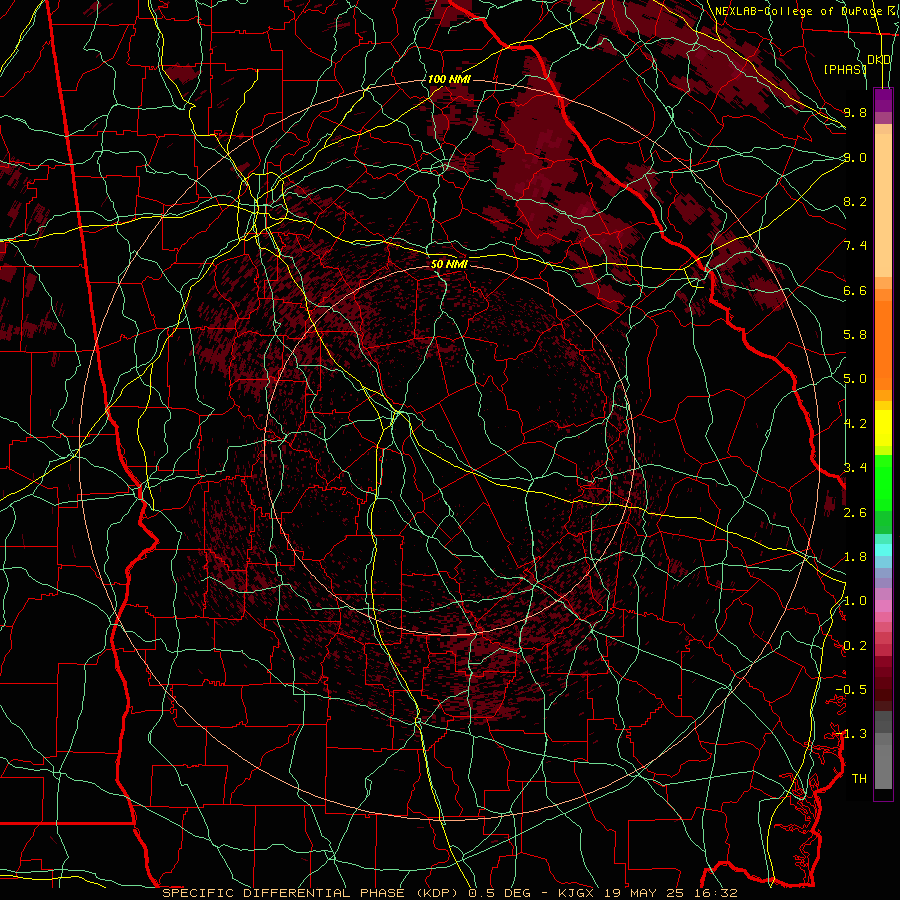Select the -1.3 scale label
Image resolution: width=900 pixels, height=900 pixels.
pyautogui.click(x=851, y=734)
